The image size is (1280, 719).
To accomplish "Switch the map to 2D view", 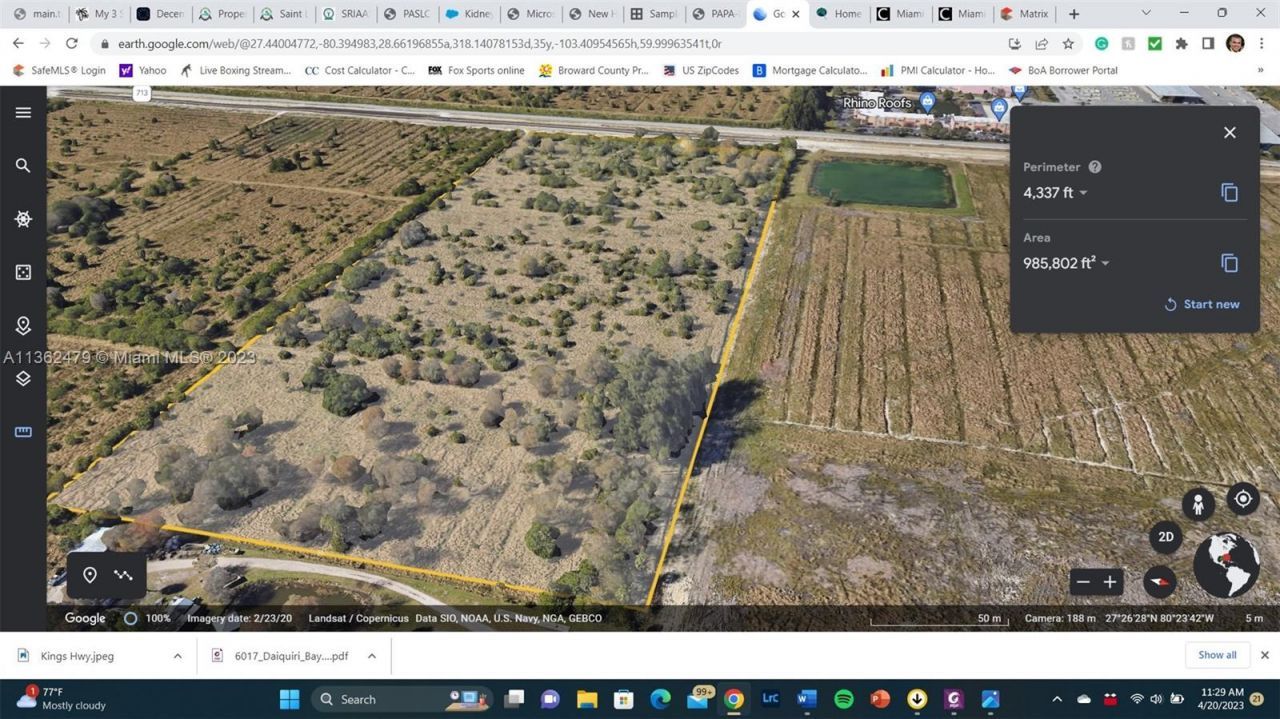I will (1166, 537).
